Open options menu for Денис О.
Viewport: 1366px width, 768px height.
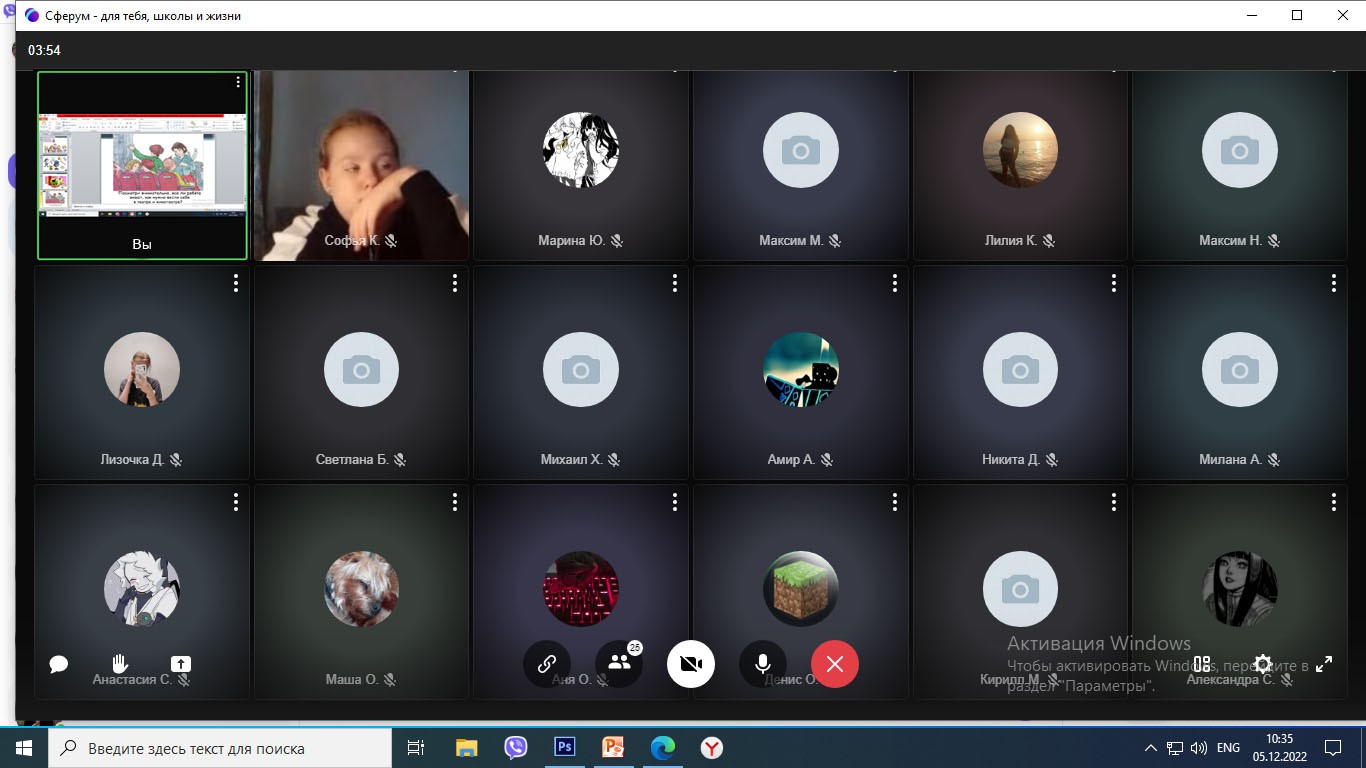click(x=895, y=501)
